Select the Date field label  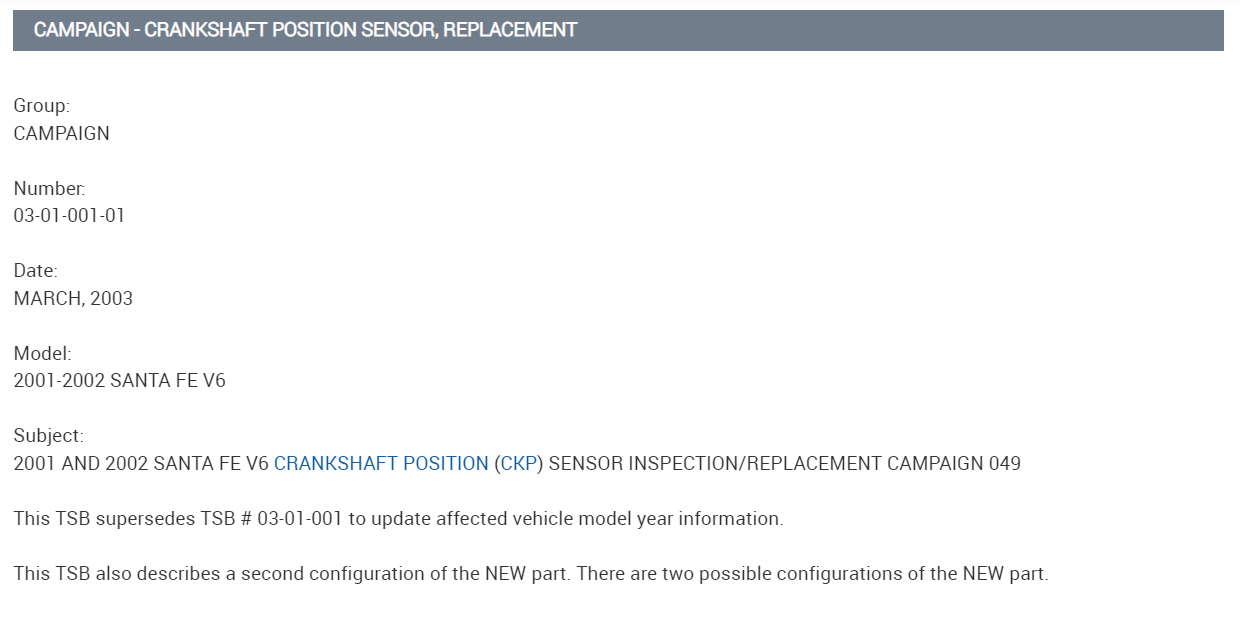[x=36, y=271]
